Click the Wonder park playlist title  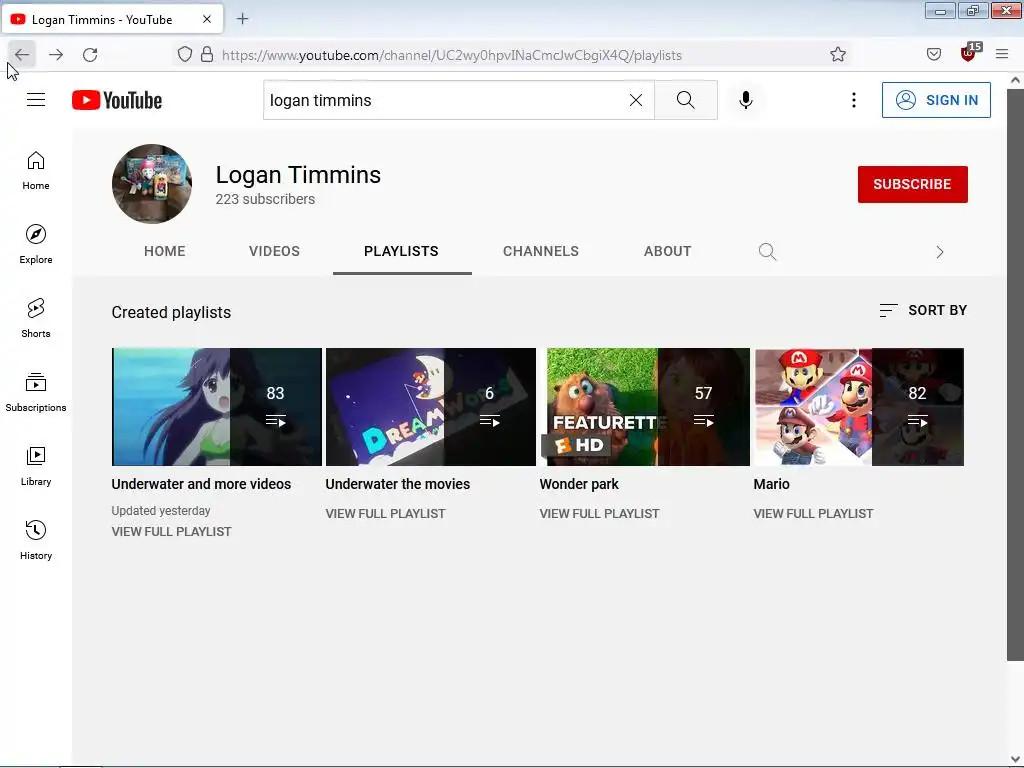coord(579,484)
